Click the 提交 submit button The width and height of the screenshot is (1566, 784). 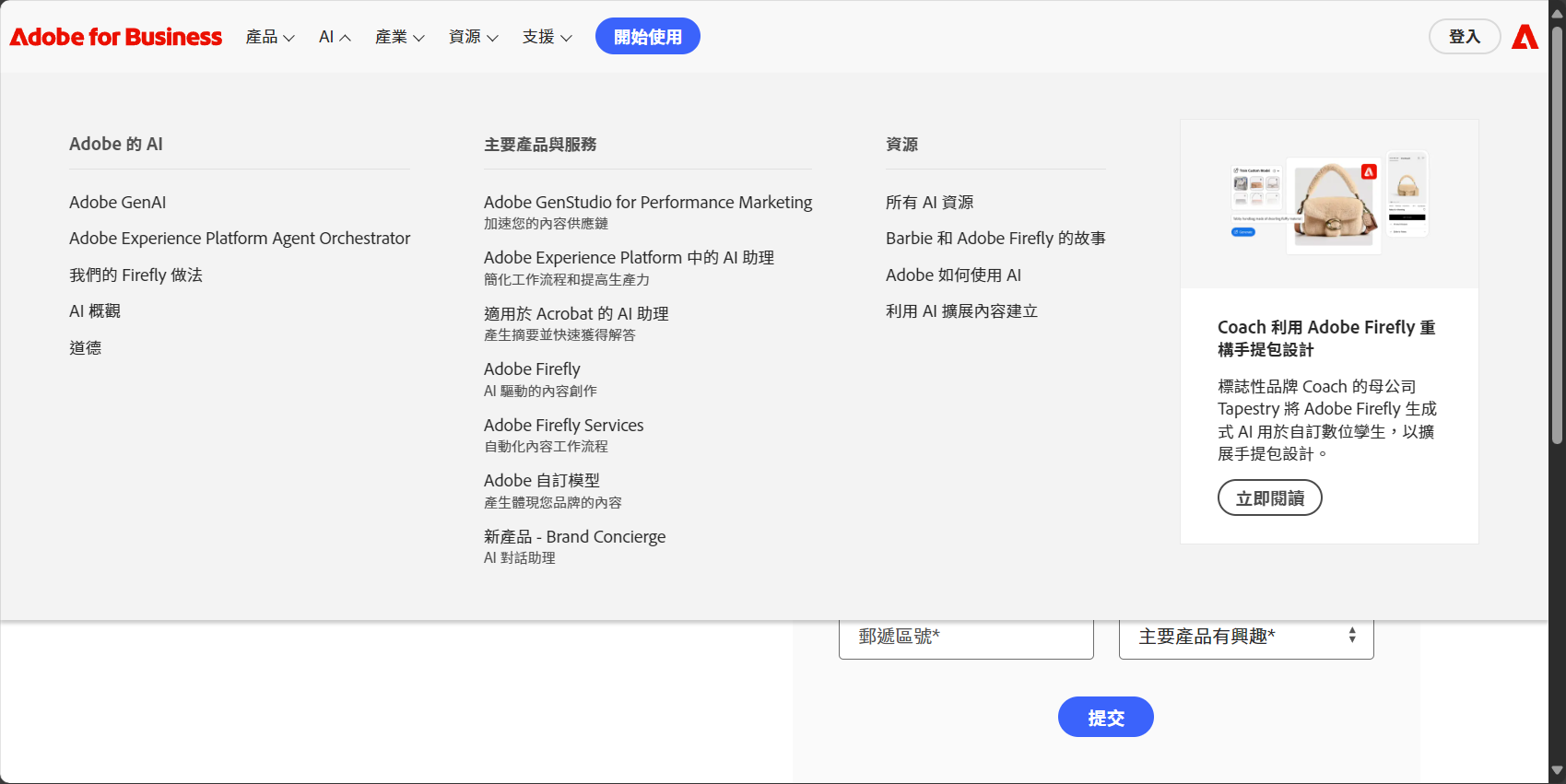[1106, 717]
